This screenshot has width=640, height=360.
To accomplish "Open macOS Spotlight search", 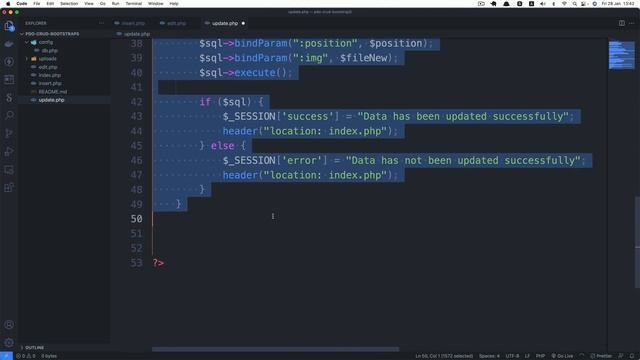I will 575,4.
